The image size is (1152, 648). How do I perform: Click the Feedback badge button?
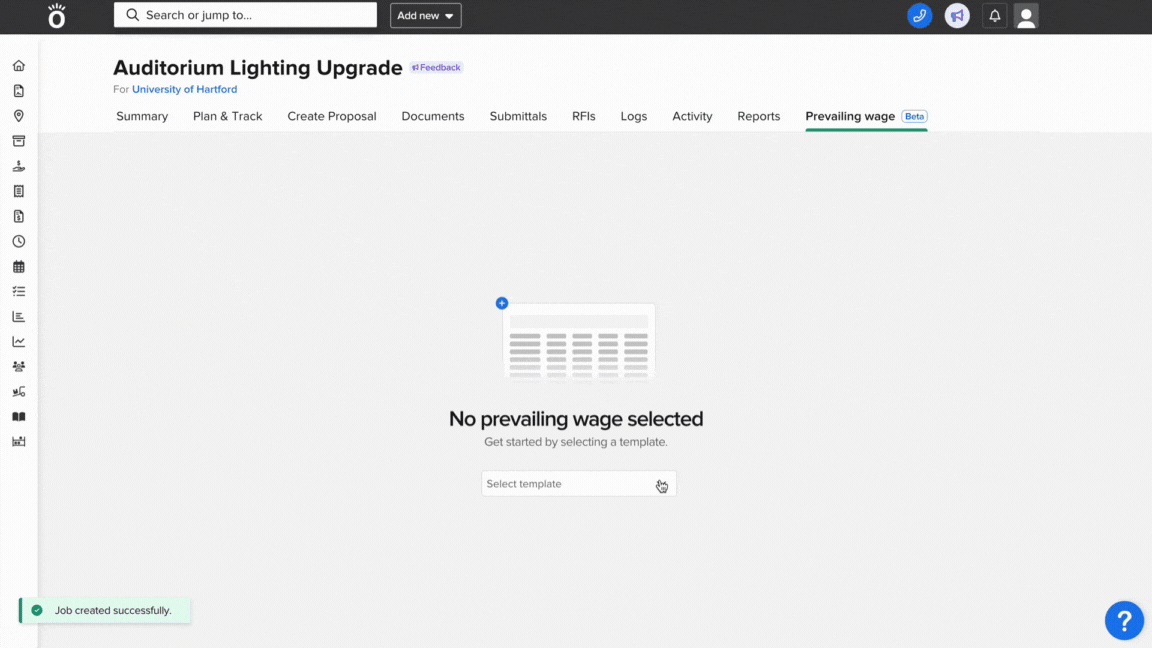click(436, 68)
